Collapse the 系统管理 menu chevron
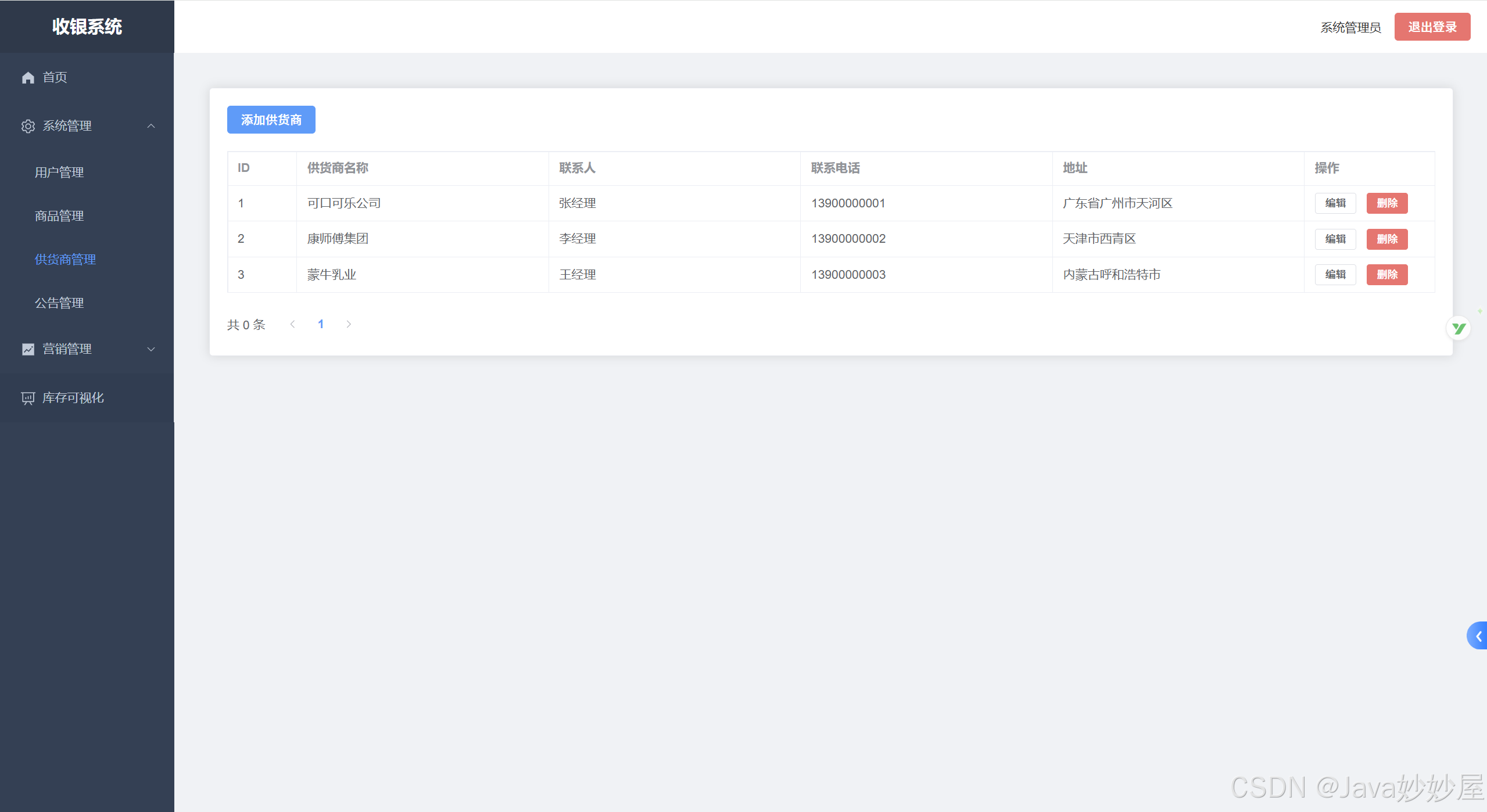Screen dimensions: 1487x812 pyautogui.click(x=151, y=126)
